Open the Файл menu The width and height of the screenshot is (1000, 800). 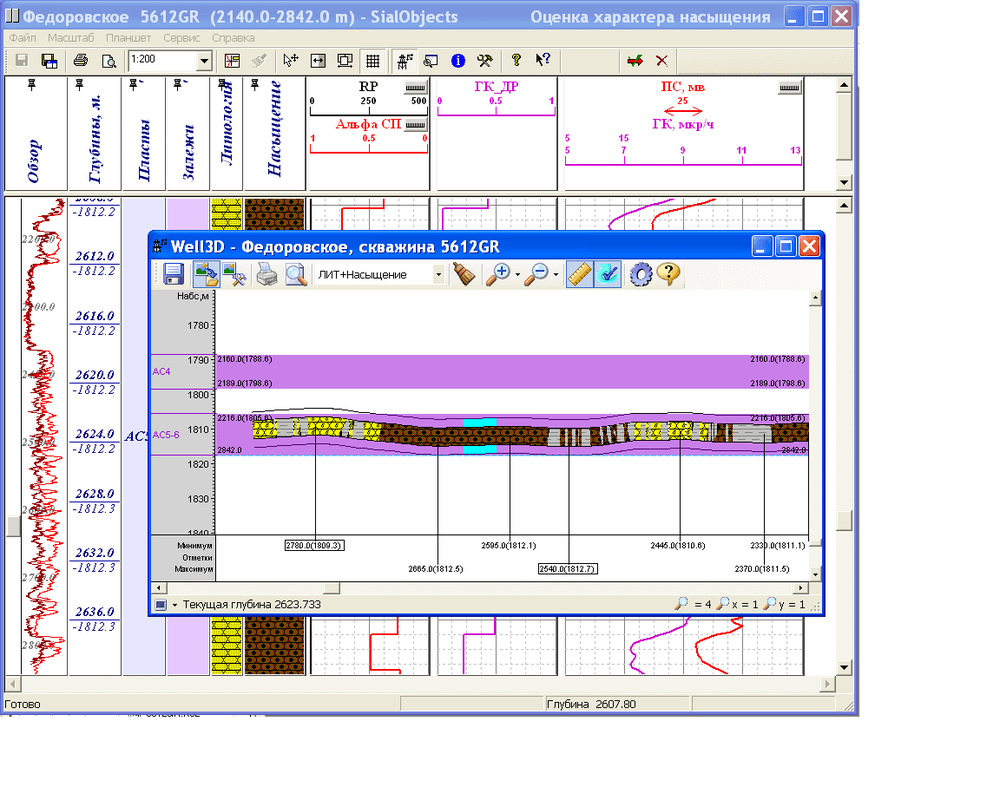click(x=22, y=38)
